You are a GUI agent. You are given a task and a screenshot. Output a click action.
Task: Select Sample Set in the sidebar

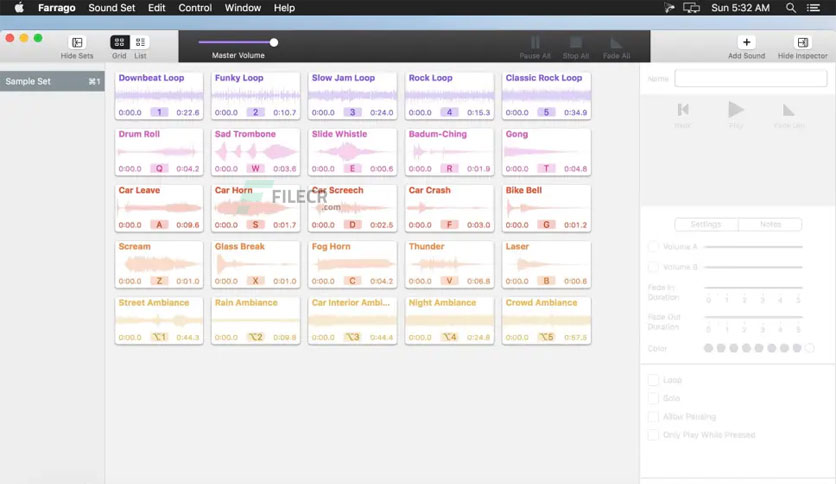52,82
